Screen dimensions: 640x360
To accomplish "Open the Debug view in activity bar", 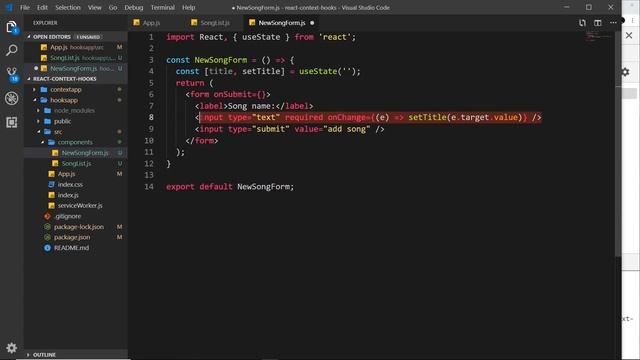I will (x=11, y=98).
